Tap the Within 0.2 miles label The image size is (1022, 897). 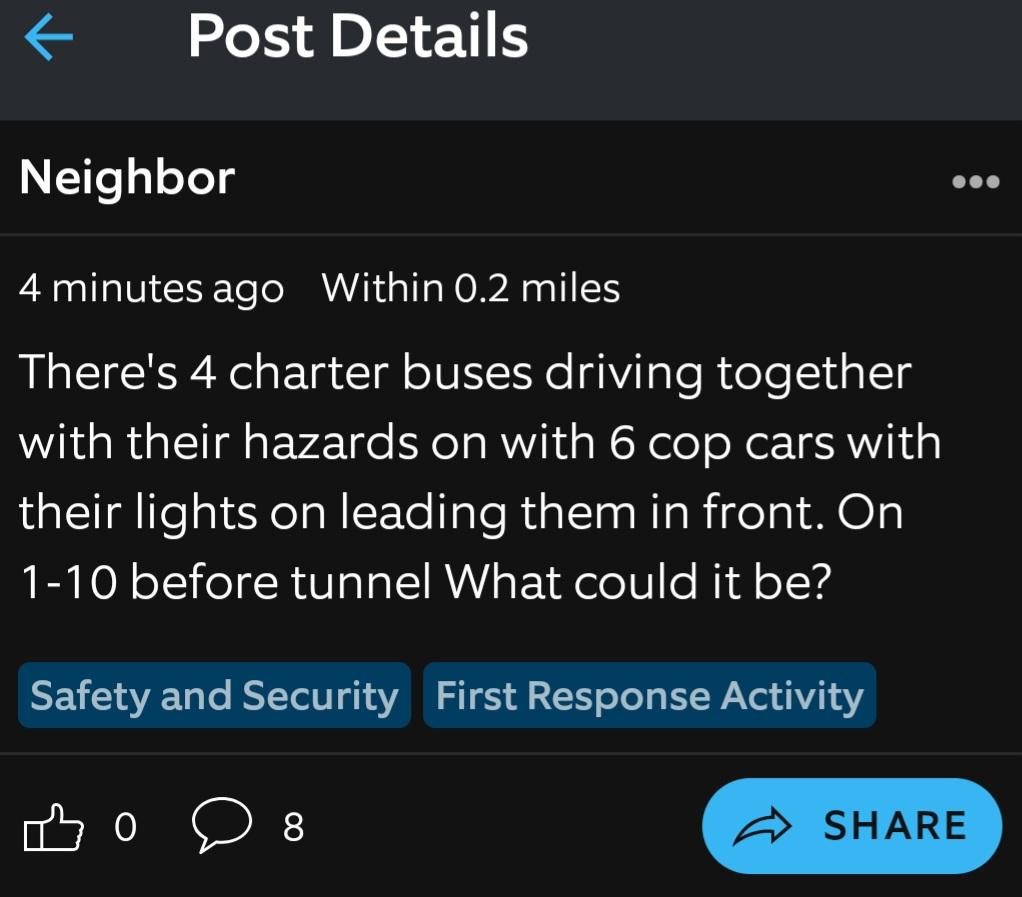click(x=471, y=288)
